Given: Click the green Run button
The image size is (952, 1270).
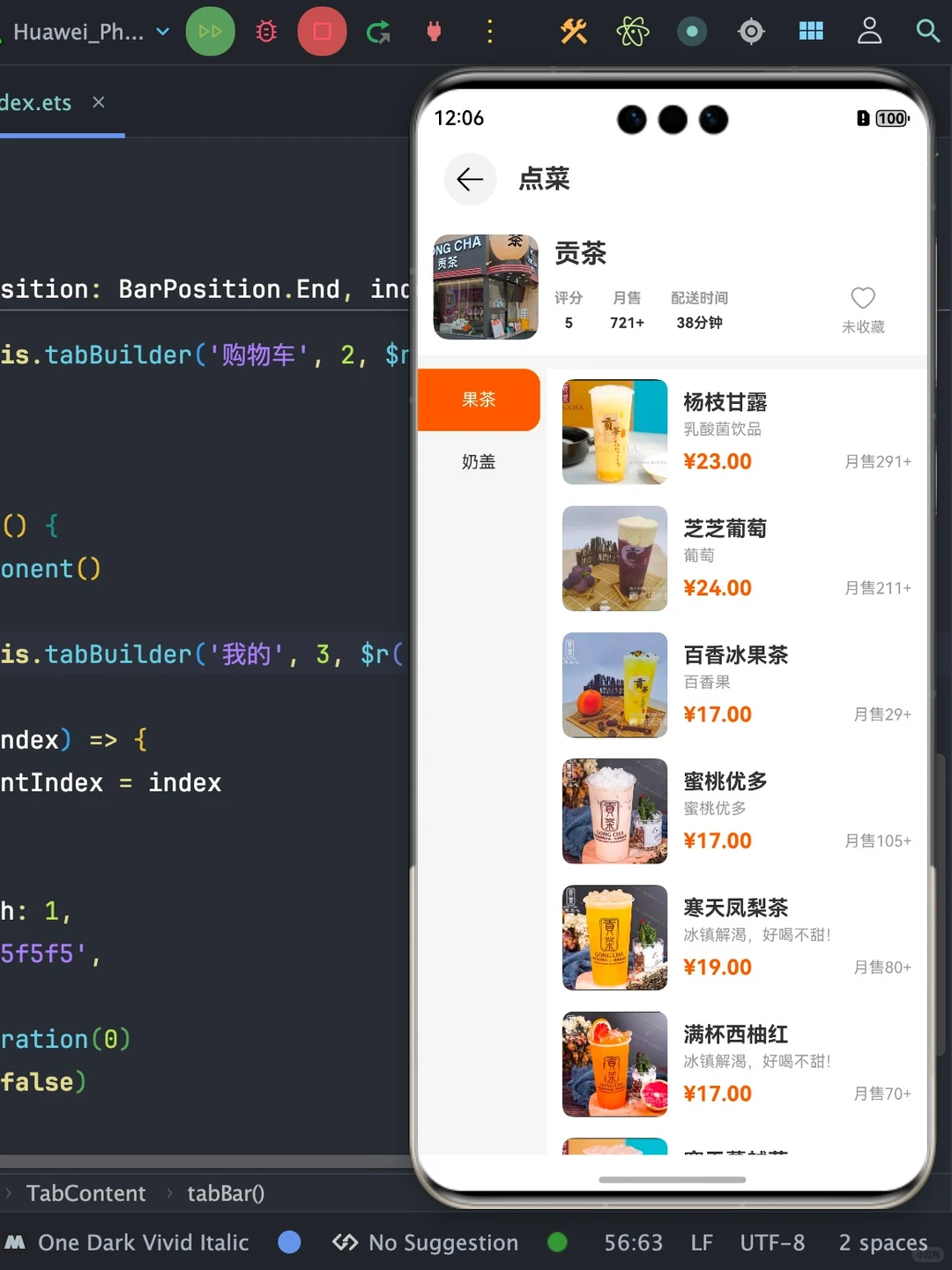Looking at the screenshot, I should click(x=211, y=32).
